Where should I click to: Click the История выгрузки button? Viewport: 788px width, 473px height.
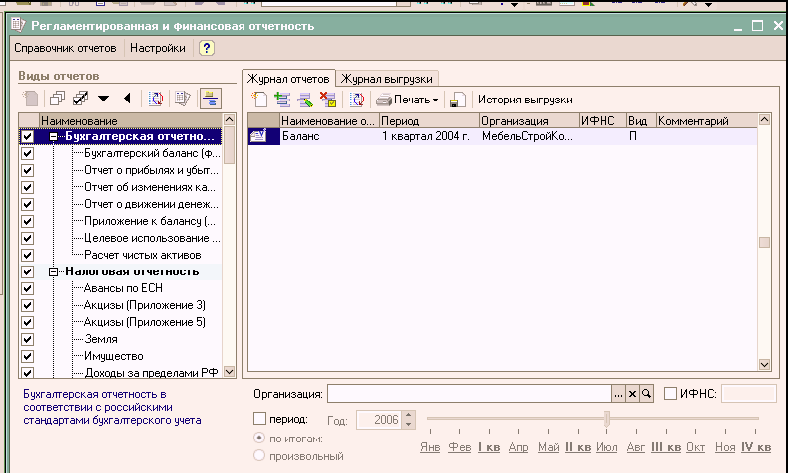[524, 99]
